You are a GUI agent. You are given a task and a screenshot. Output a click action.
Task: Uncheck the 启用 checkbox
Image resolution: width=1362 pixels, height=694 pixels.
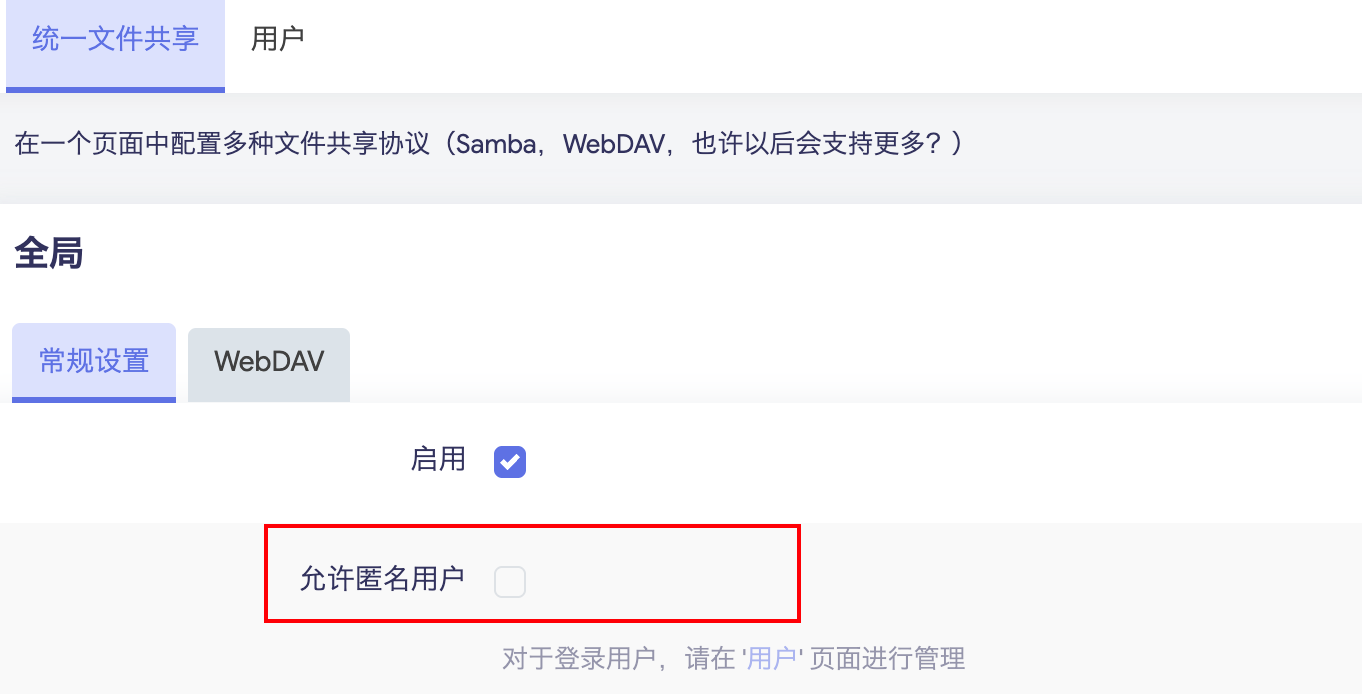pos(509,461)
